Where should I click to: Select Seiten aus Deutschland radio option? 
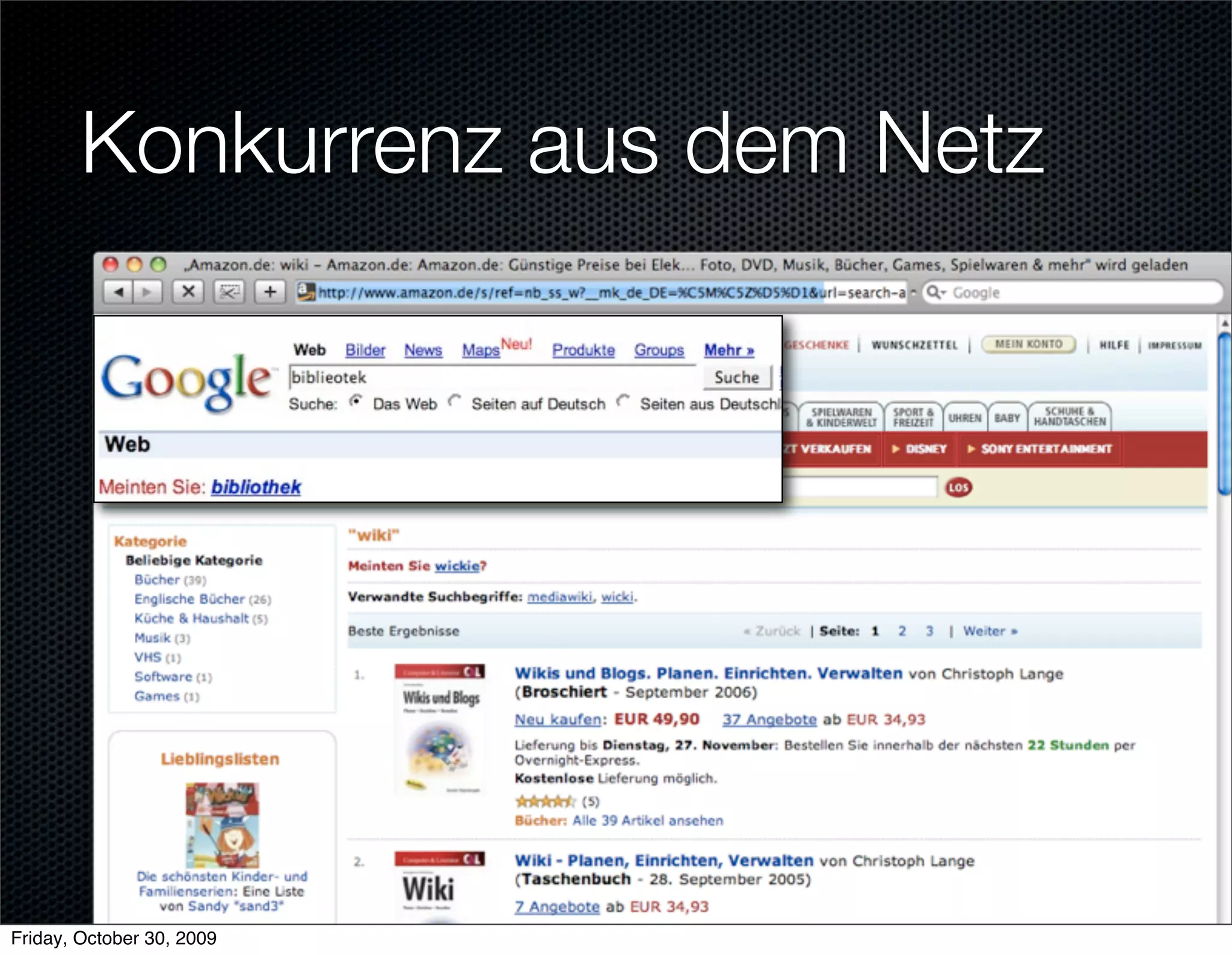point(623,401)
